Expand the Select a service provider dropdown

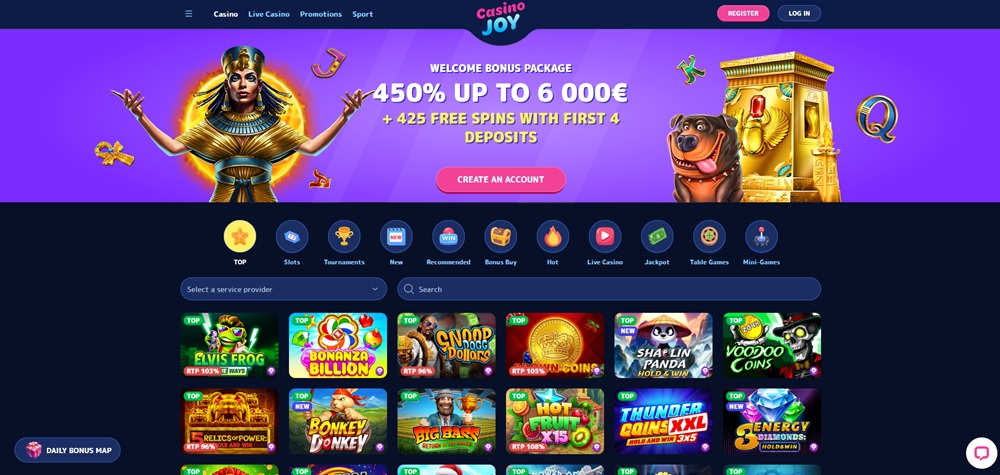click(x=283, y=289)
